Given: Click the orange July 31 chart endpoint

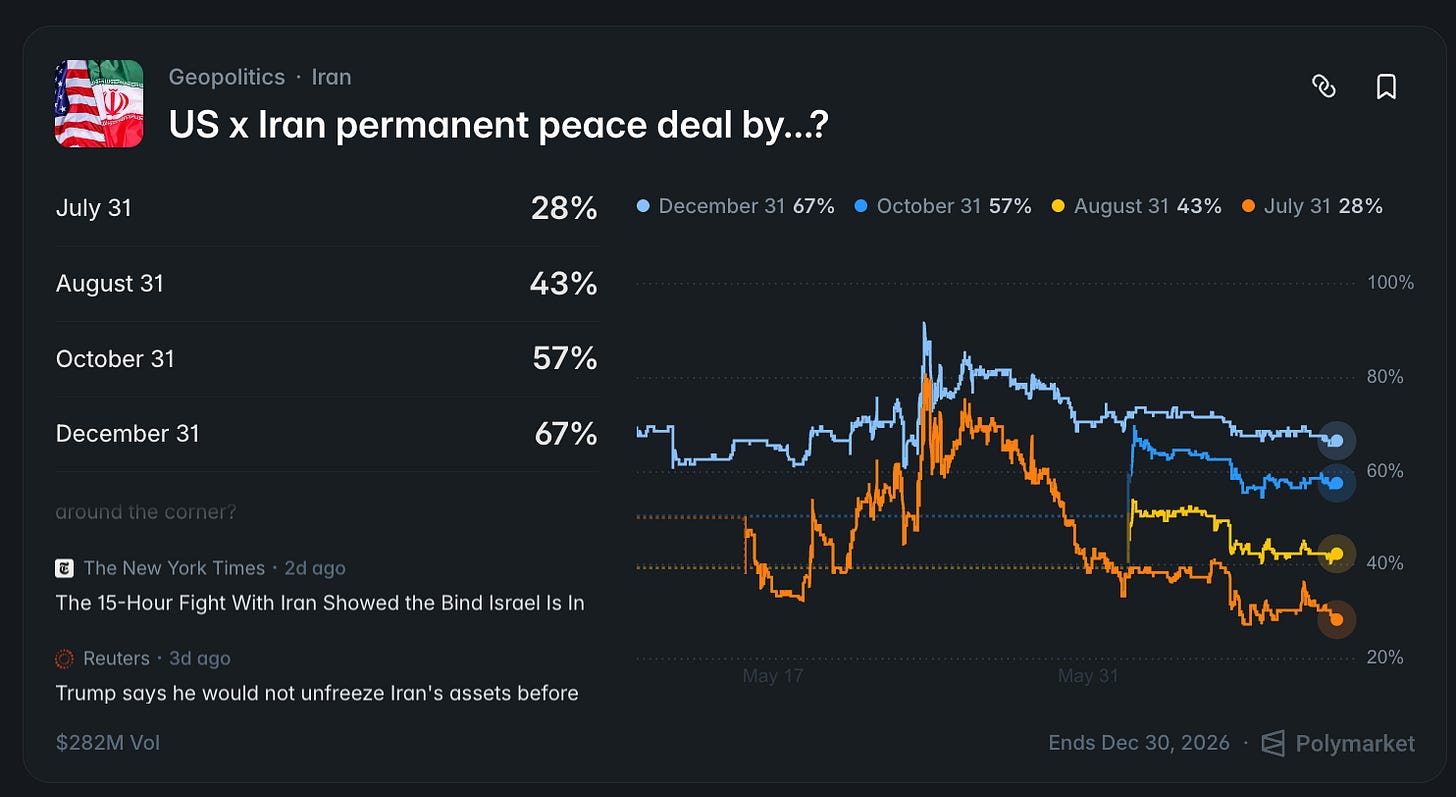Looking at the screenshot, I should (x=1336, y=620).
